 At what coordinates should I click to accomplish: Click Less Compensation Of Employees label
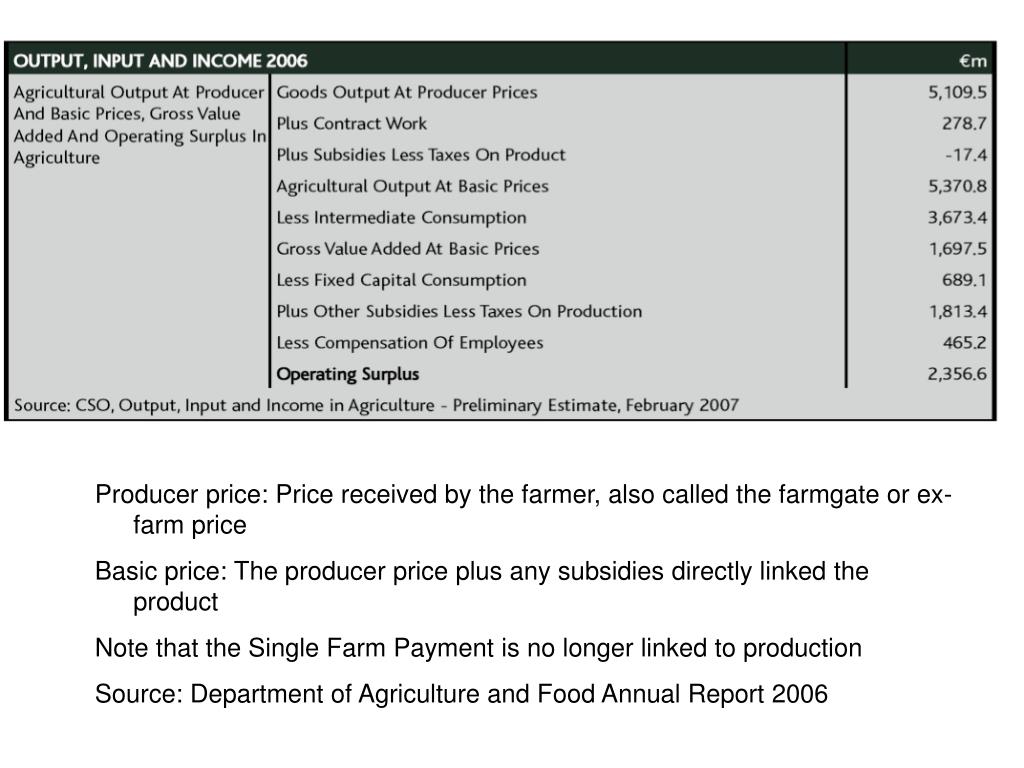coord(409,343)
